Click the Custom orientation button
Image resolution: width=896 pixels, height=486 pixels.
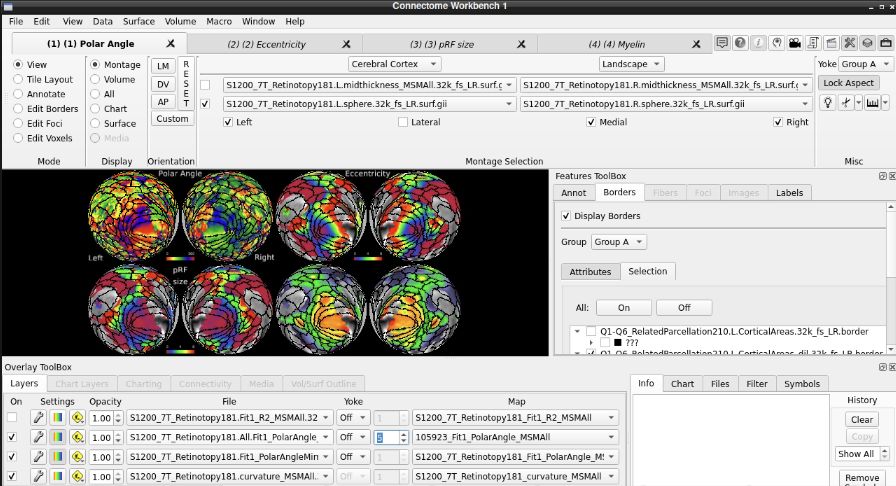[172, 119]
